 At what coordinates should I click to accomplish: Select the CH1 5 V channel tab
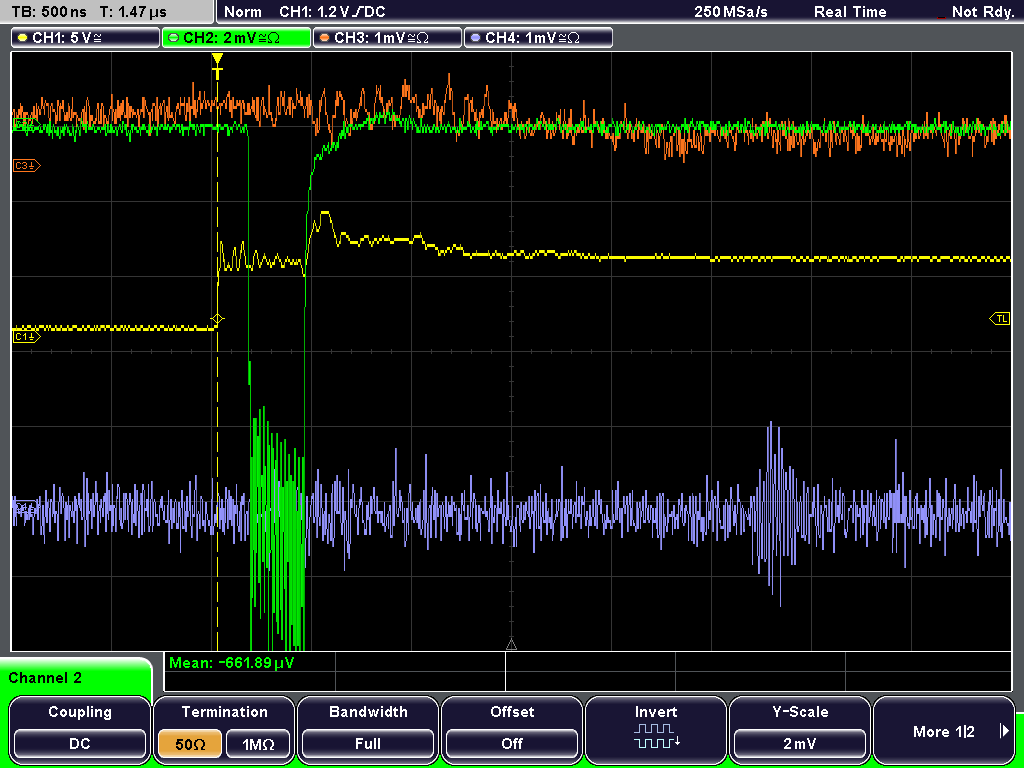[x=86, y=37]
